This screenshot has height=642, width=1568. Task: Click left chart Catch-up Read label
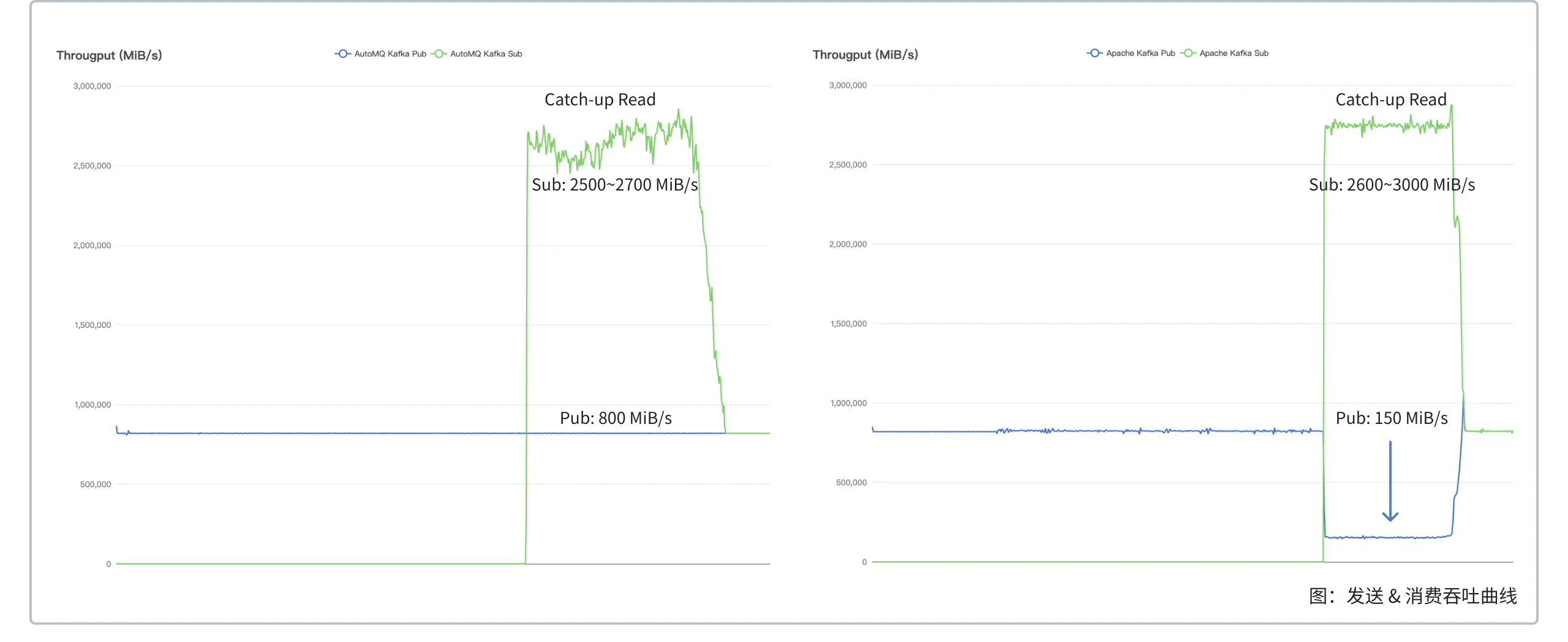[x=600, y=99]
